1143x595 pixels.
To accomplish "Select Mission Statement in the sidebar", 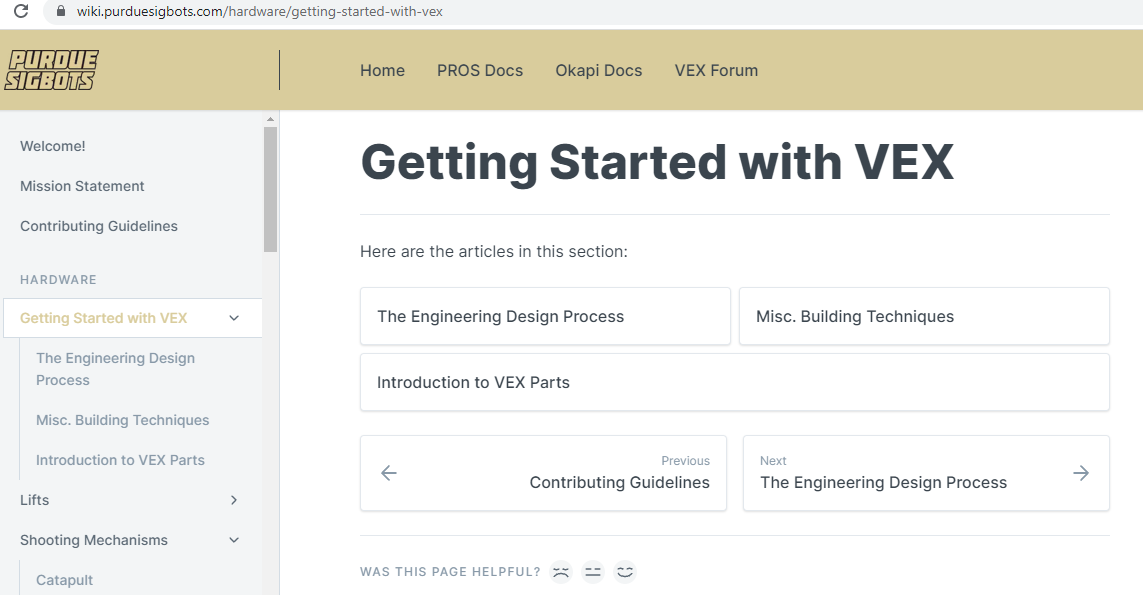I will [x=82, y=186].
